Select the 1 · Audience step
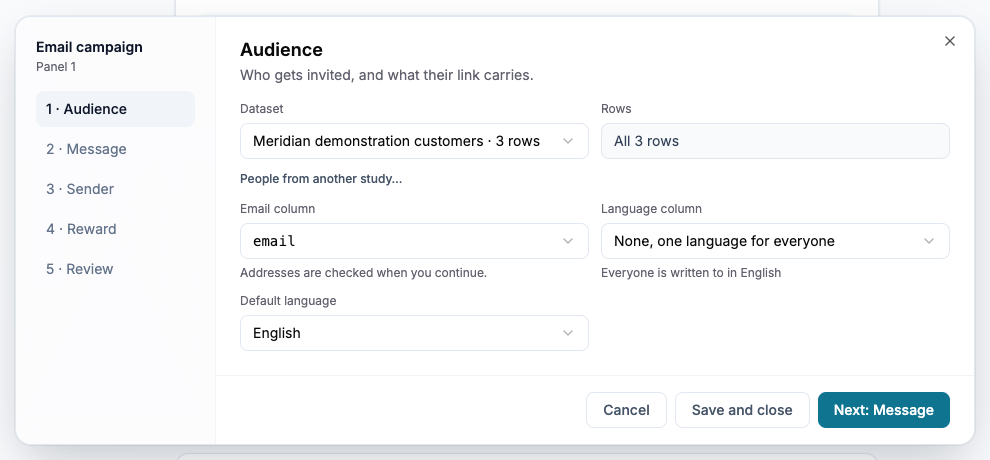 click(x=116, y=109)
